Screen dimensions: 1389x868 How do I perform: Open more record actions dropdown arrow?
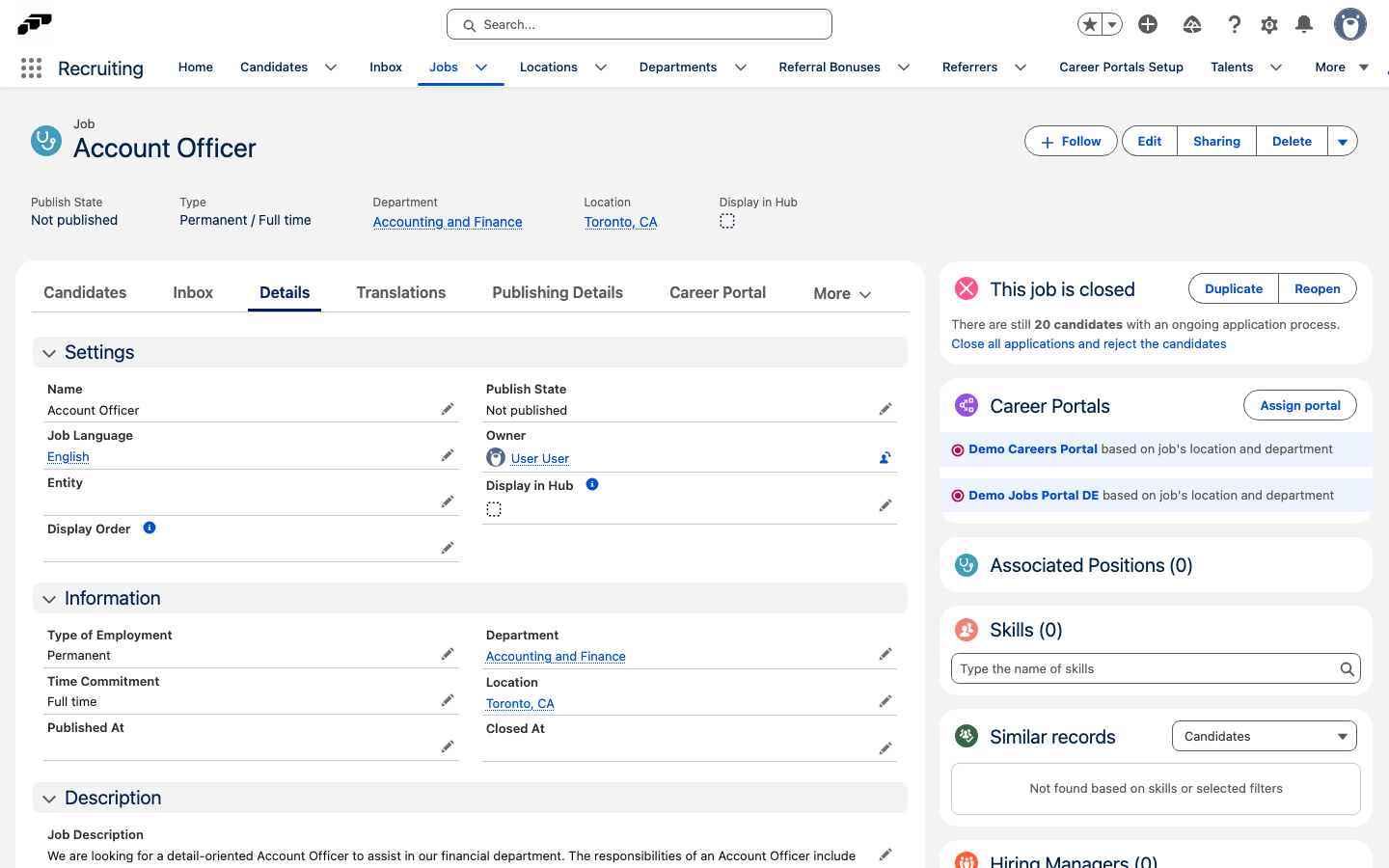click(1343, 142)
